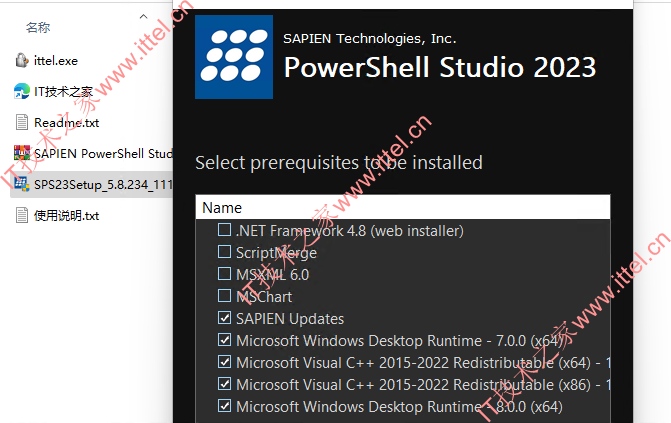Click the SPS23Setup installer icon
Image resolution: width=671 pixels, height=423 pixels.
pos(22,184)
